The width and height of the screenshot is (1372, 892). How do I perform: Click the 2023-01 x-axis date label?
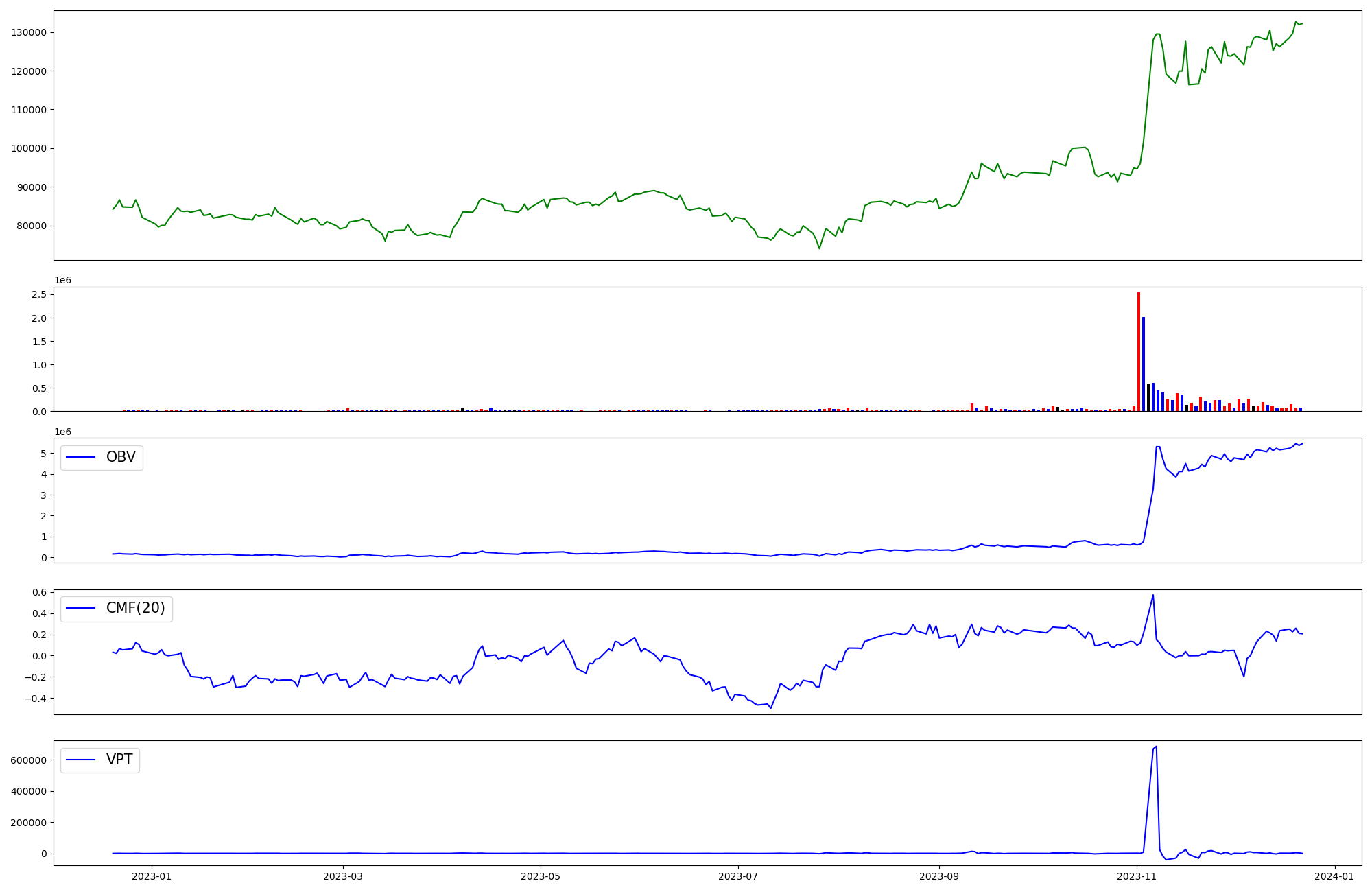click(151, 876)
